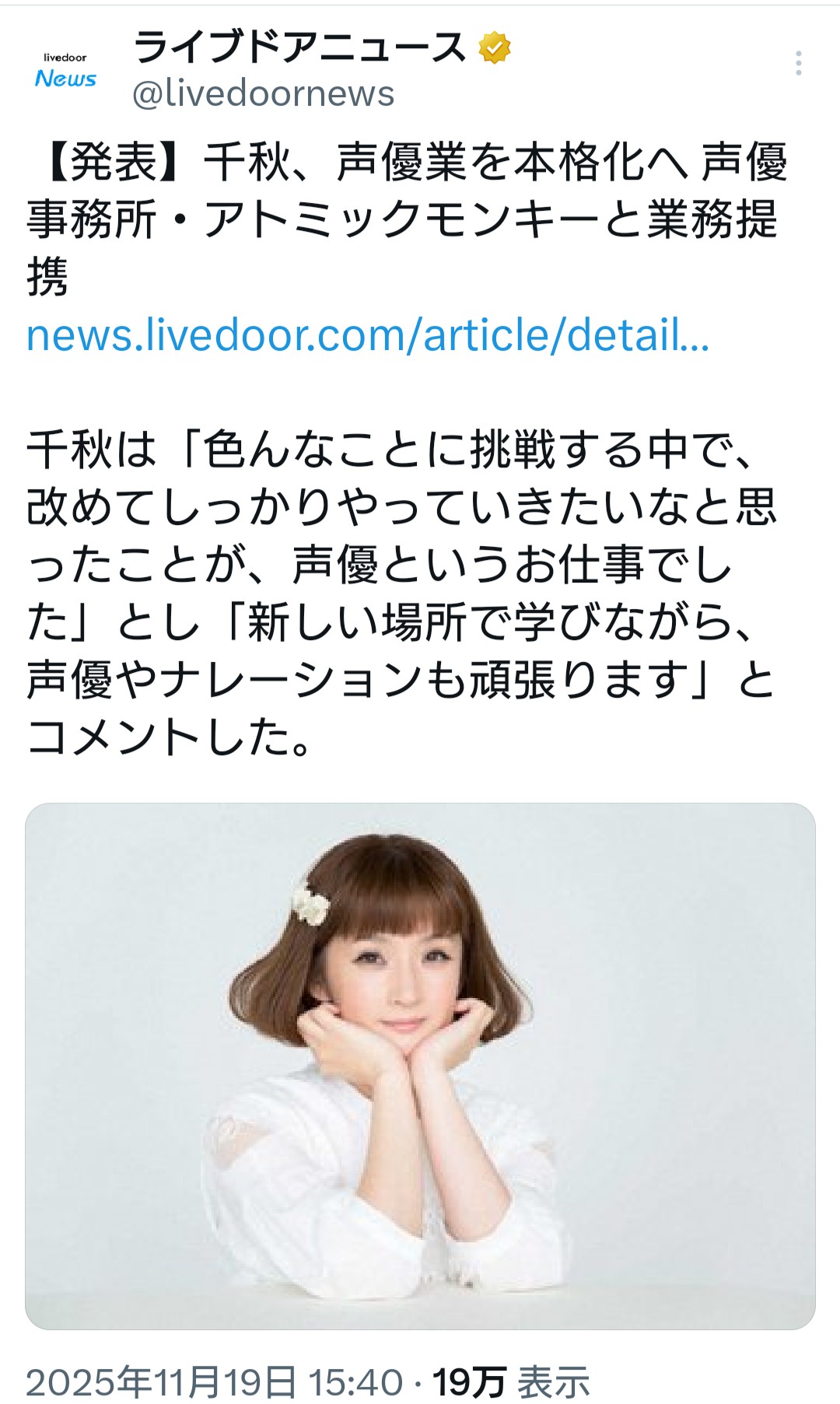840x1404 pixels.
Task: Open the news.livedoor.com article link
Action: coord(368,335)
